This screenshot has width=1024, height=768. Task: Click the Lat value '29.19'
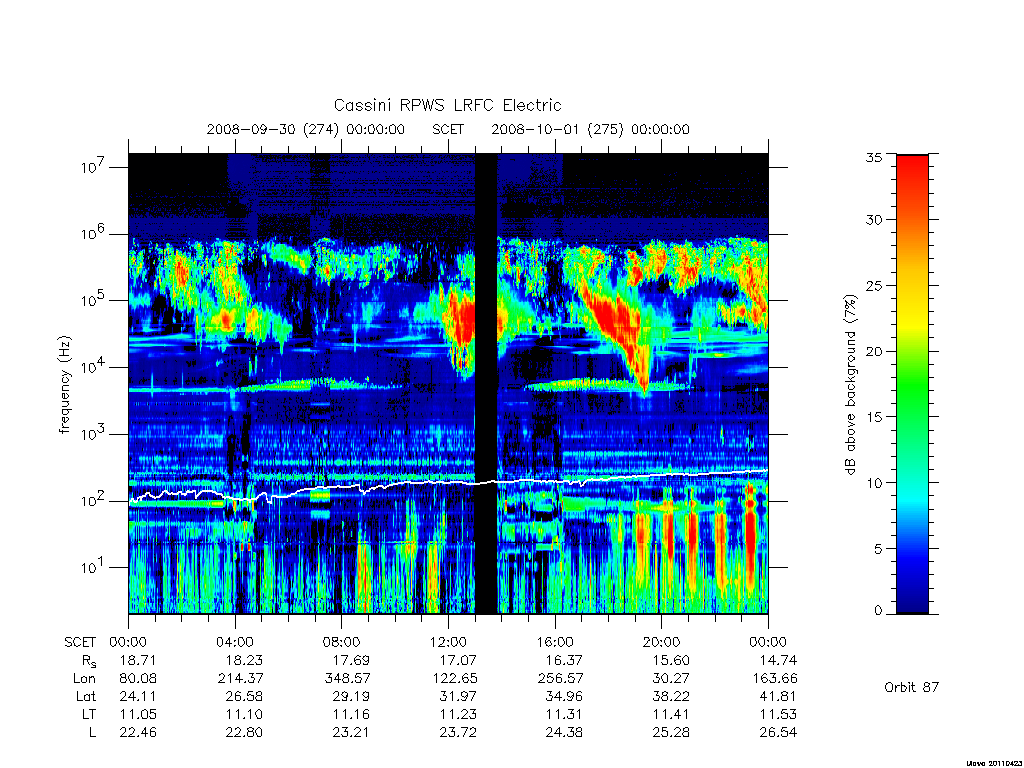pyautogui.click(x=351, y=696)
